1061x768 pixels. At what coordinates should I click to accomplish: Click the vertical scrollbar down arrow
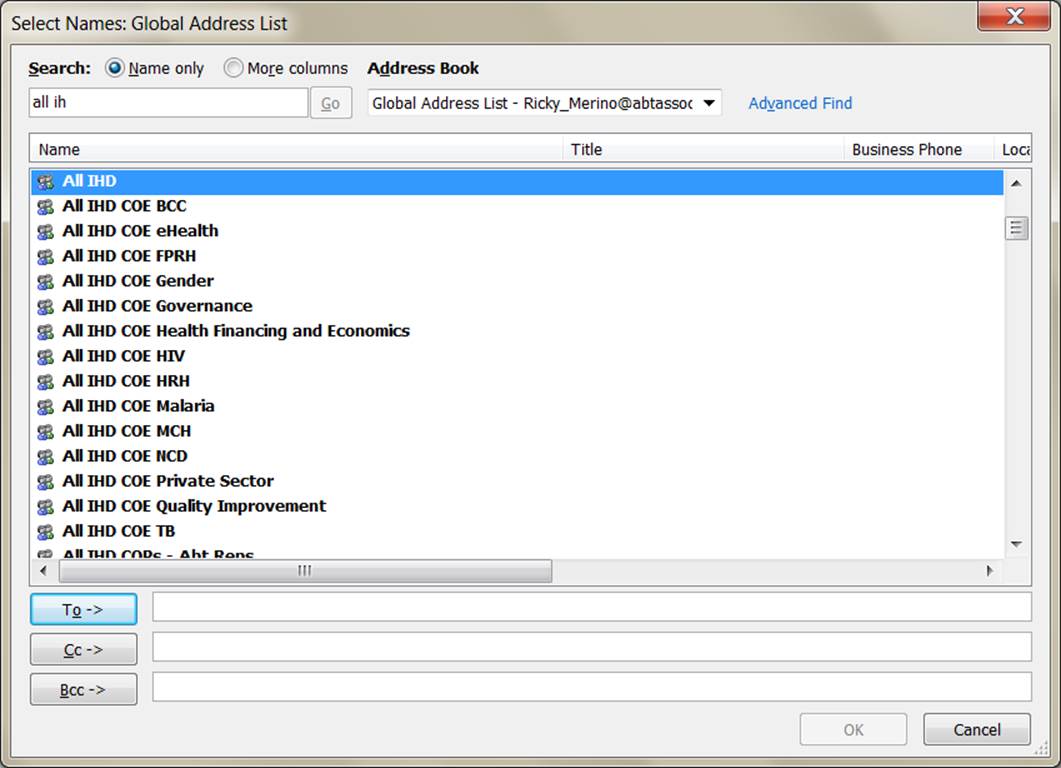pos(1016,544)
